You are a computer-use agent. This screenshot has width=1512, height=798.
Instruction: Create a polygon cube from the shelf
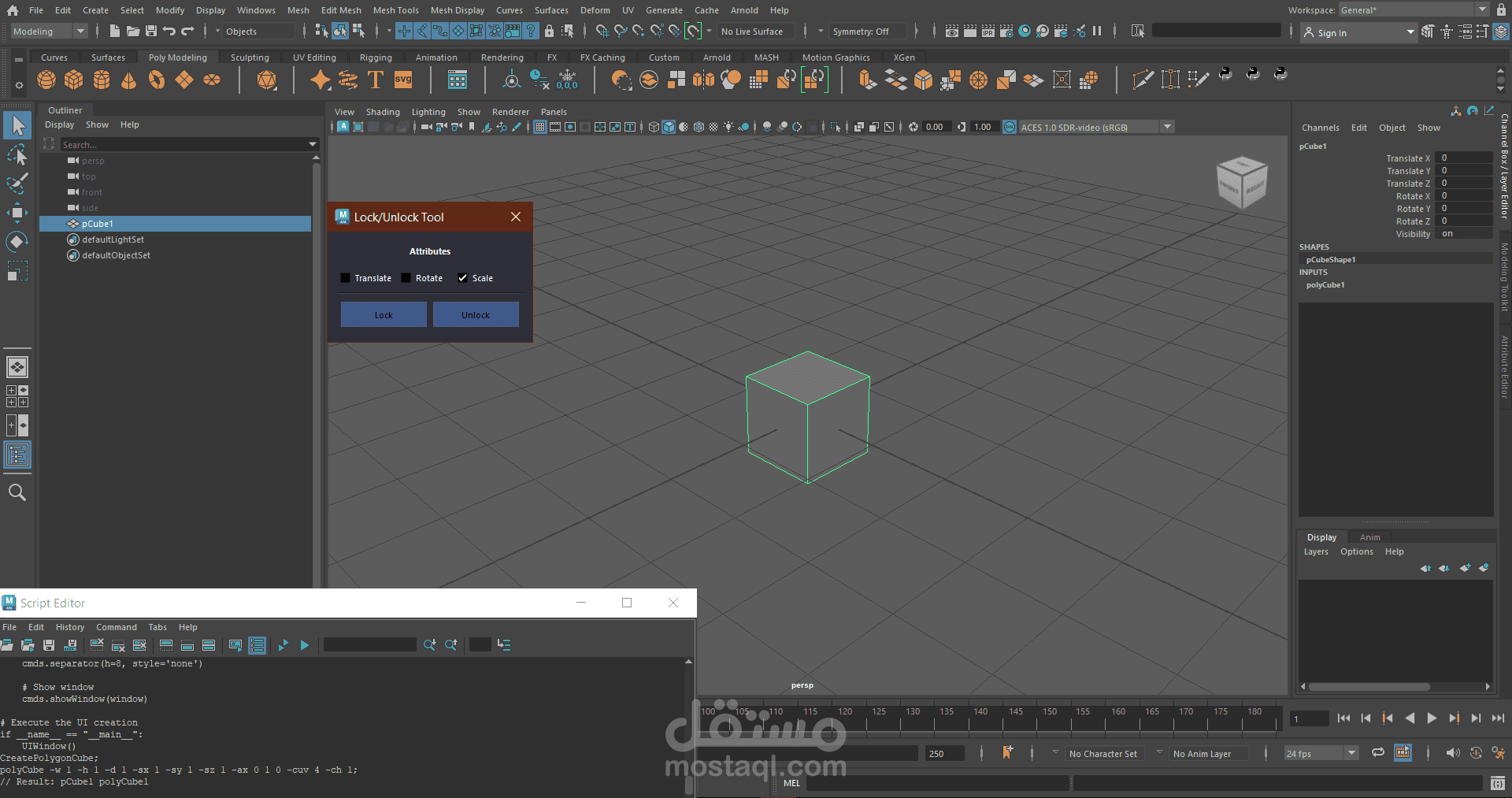point(74,80)
